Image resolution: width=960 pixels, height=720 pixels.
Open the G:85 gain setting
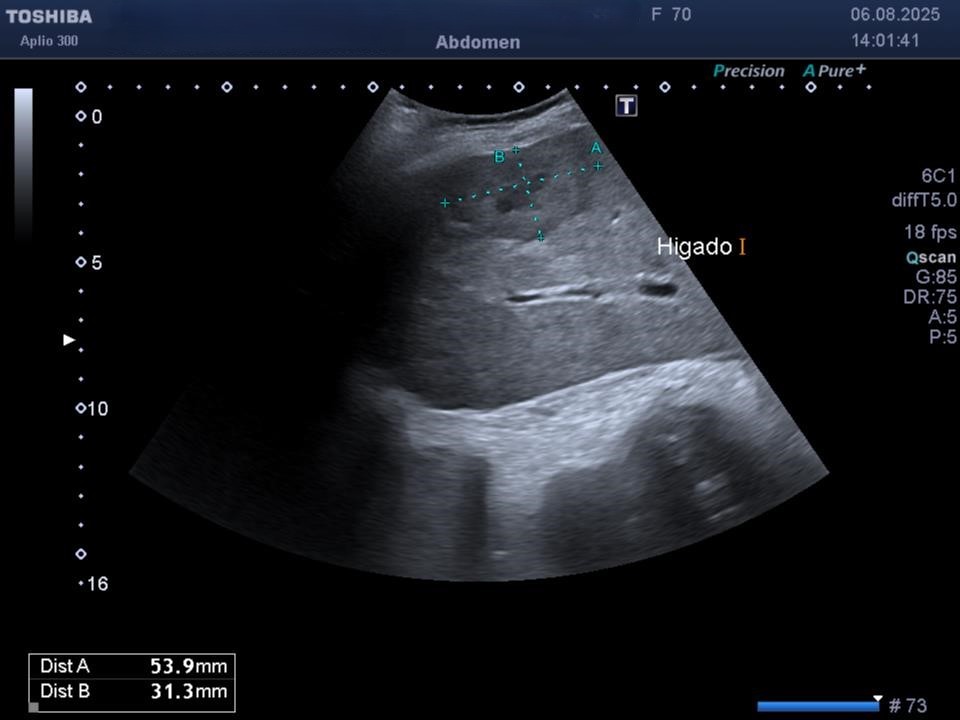pyautogui.click(x=937, y=277)
